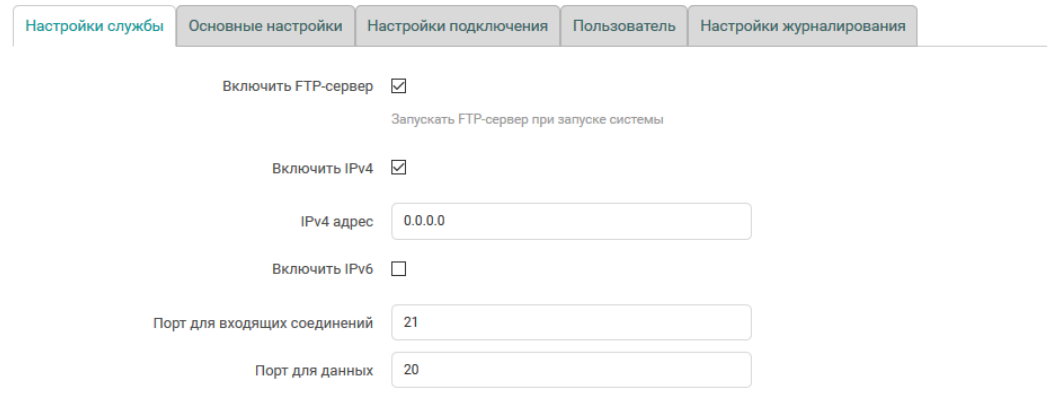This screenshot has width=1053, height=400.
Task: Click the Порт для входящих соединений label
Action: coord(263,323)
